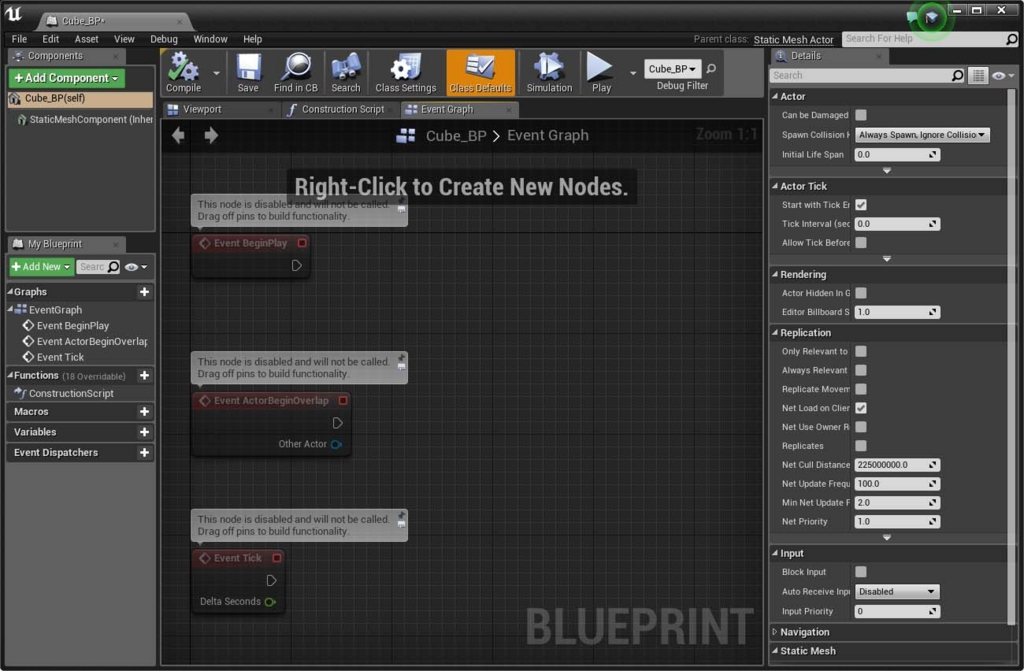Open the Asset menu

click(86, 39)
